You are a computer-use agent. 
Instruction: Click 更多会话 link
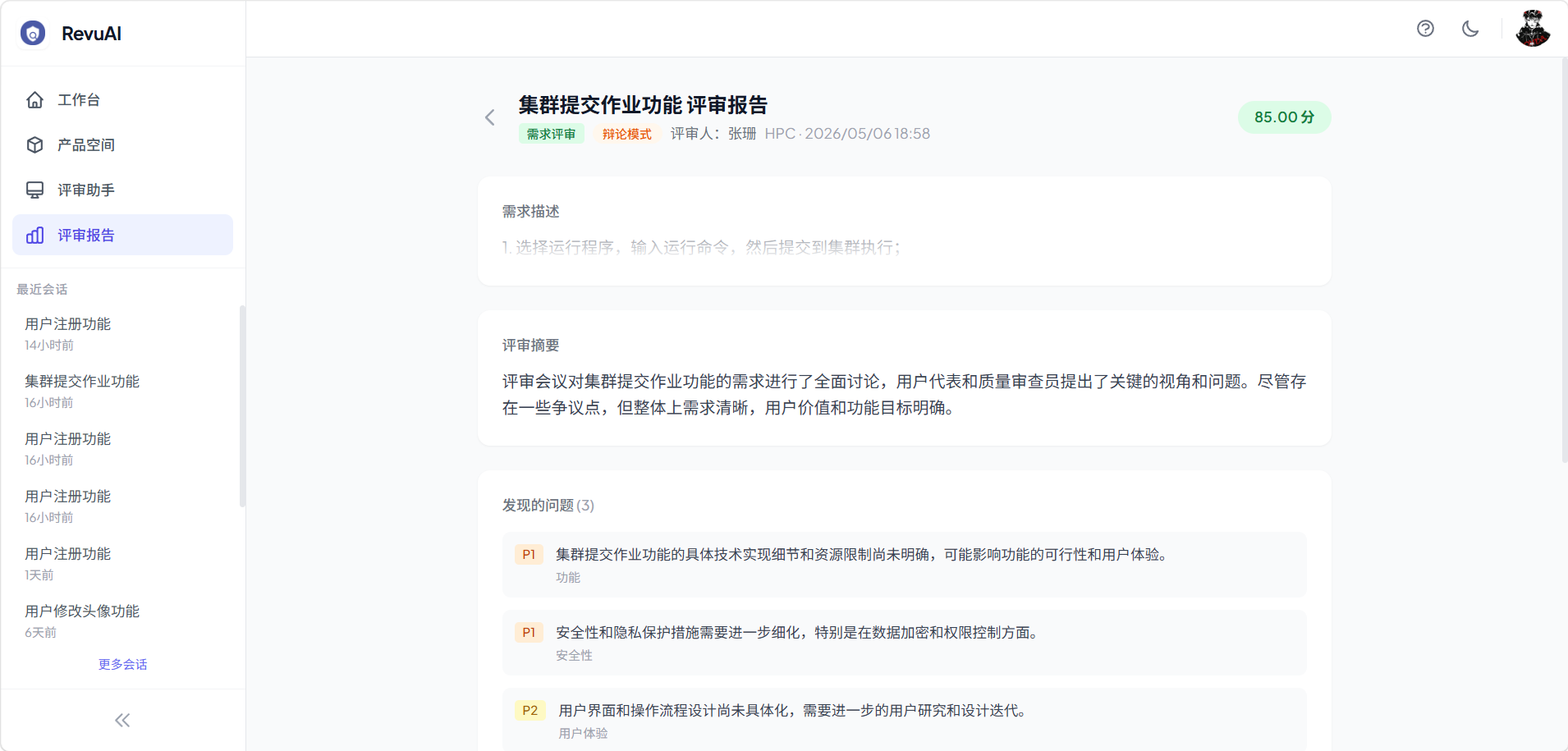click(122, 664)
